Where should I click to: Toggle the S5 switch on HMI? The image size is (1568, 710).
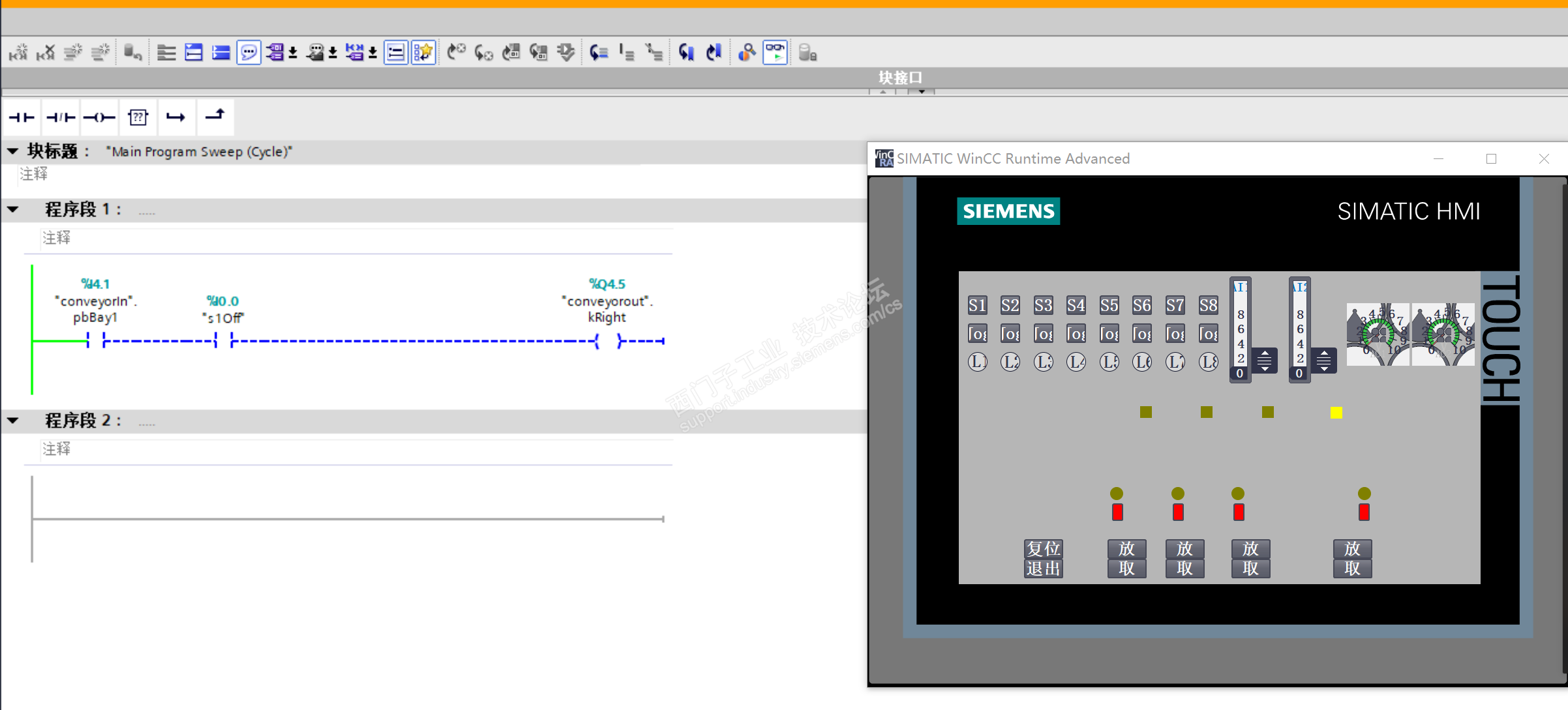coord(1109,305)
